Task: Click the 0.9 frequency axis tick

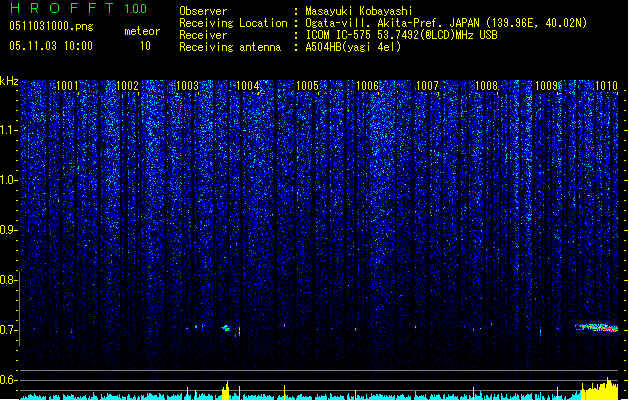Action: point(8,230)
